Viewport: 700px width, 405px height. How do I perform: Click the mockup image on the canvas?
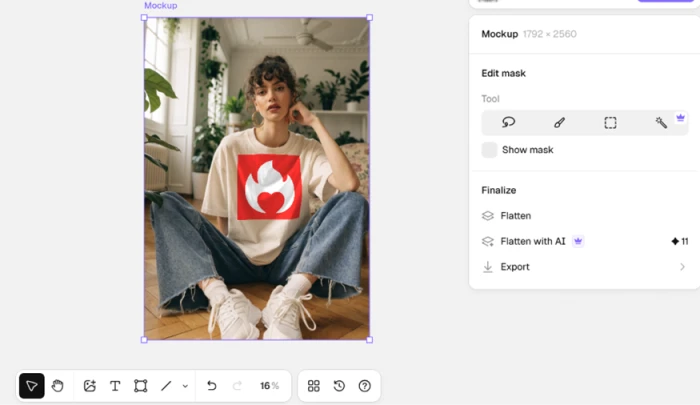(257, 179)
